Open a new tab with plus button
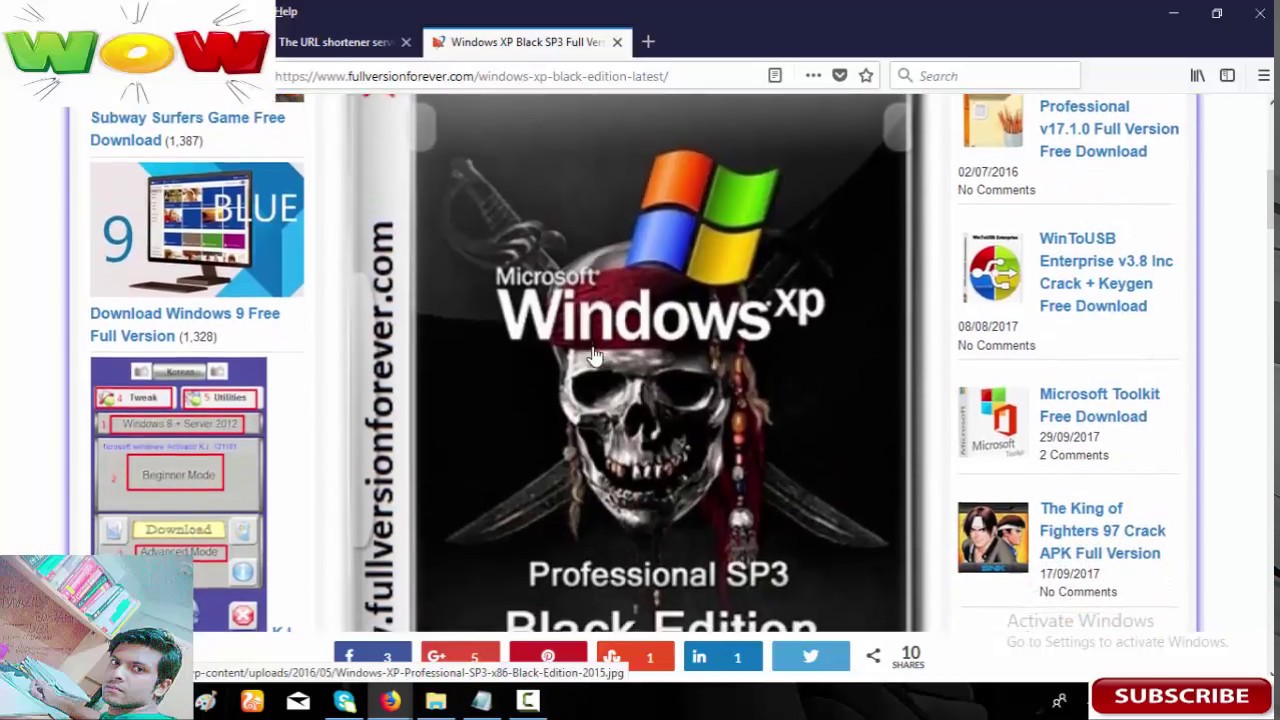 coord(648,41)
